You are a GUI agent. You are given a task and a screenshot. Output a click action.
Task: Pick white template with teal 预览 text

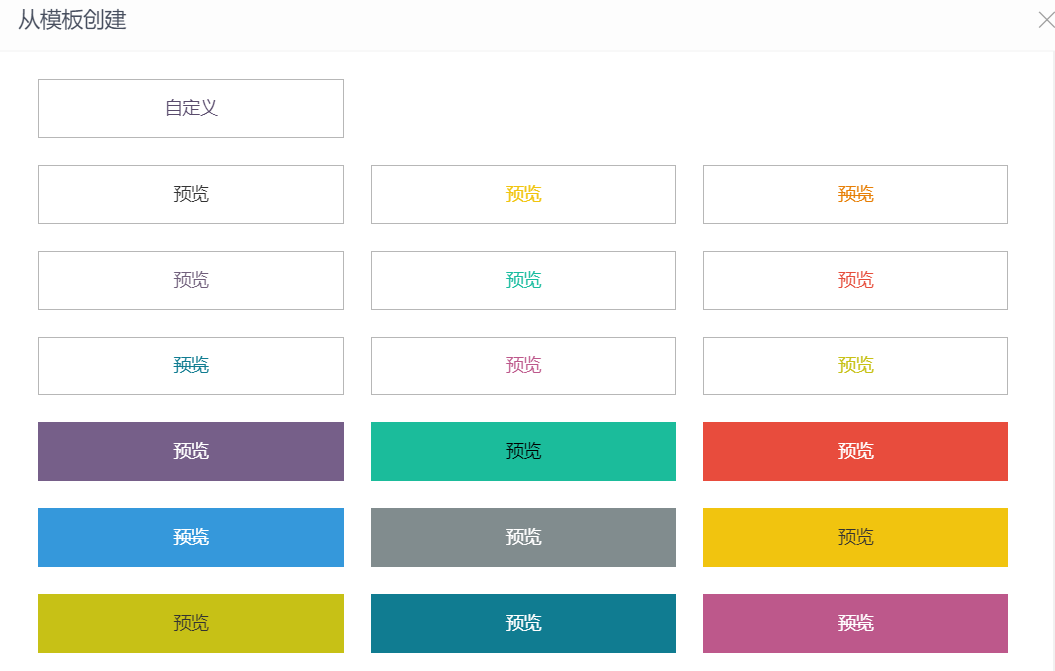point(191,366)
